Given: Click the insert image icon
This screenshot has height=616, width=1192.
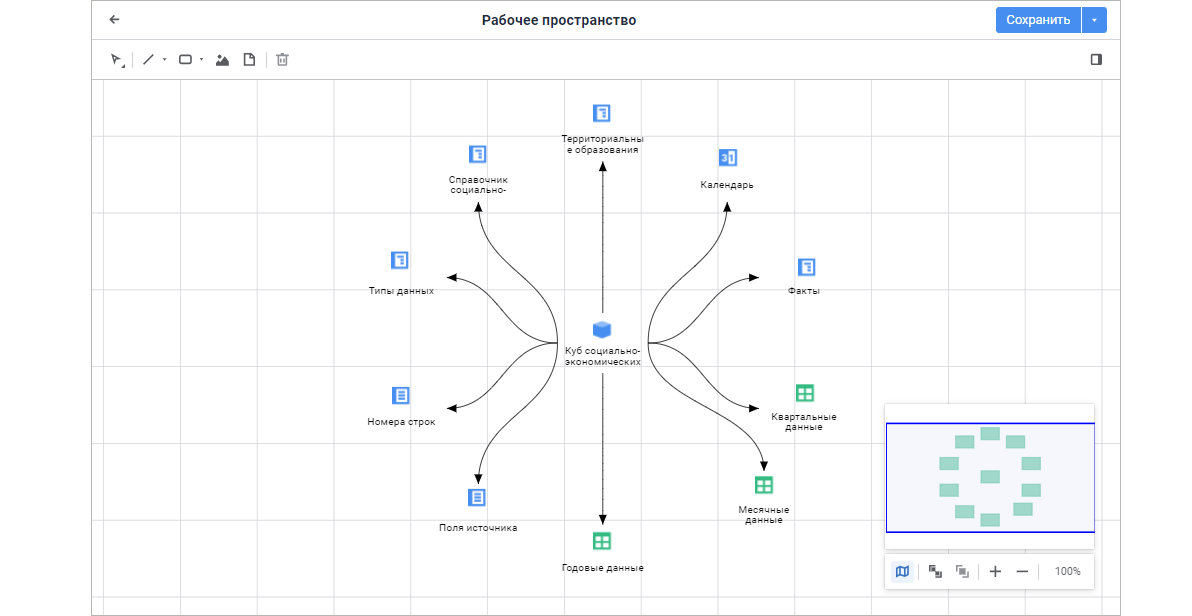Looking at the screenshot, I should pyautogui.click(x=223, y=60).
